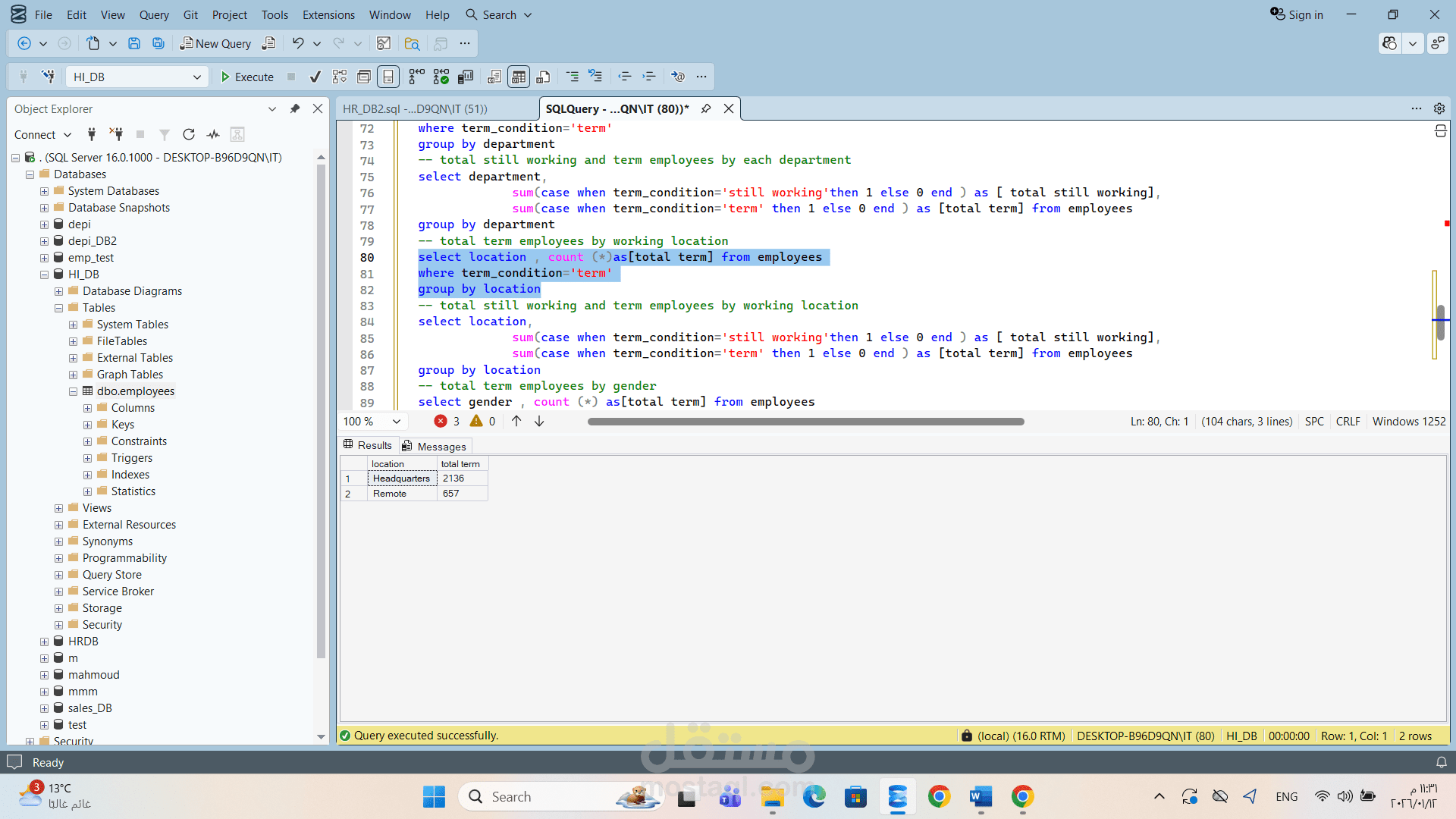Click the New Query button

coord(215,43)
